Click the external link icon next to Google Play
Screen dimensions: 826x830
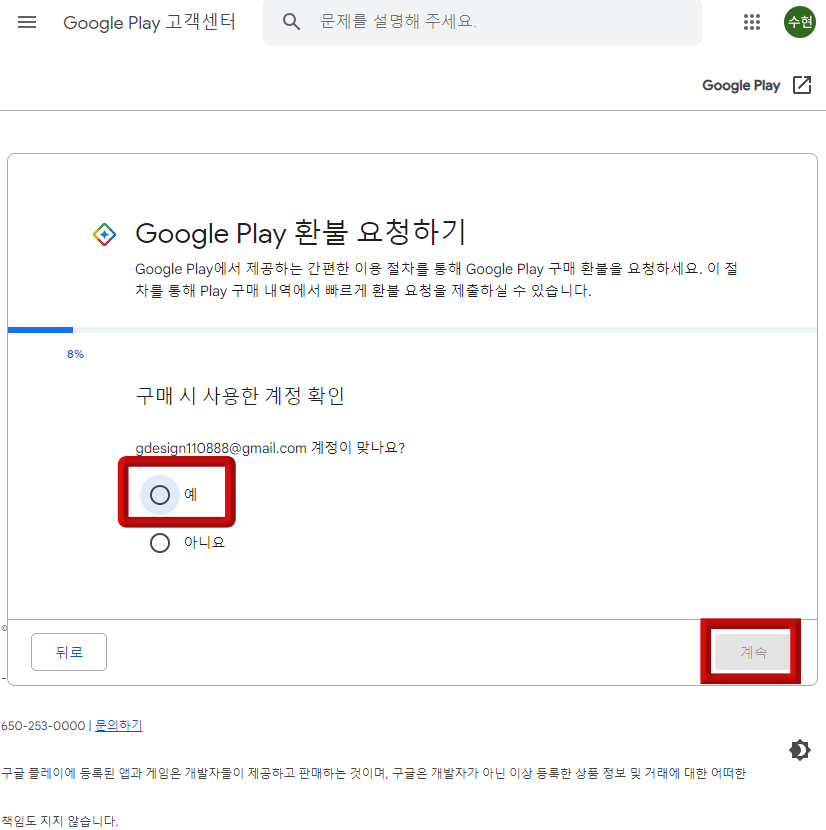pos(803,85)
